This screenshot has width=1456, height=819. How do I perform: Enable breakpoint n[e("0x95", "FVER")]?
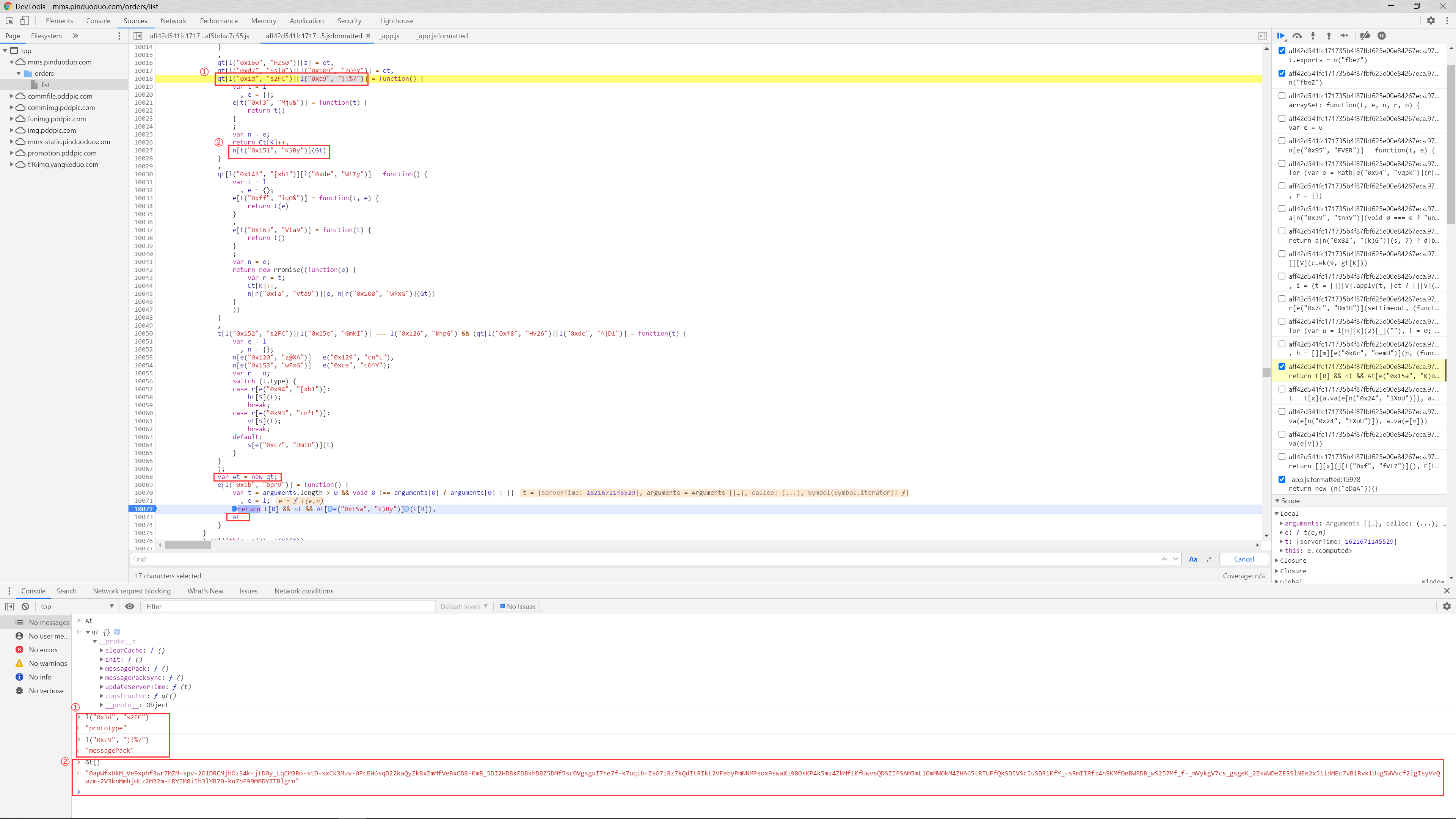pos(1282,141)
